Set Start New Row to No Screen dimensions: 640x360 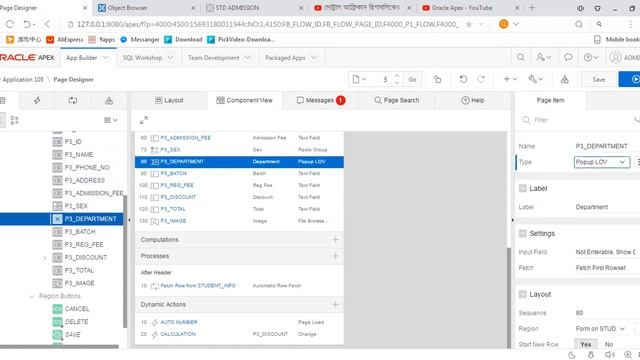tap(609, 344)
